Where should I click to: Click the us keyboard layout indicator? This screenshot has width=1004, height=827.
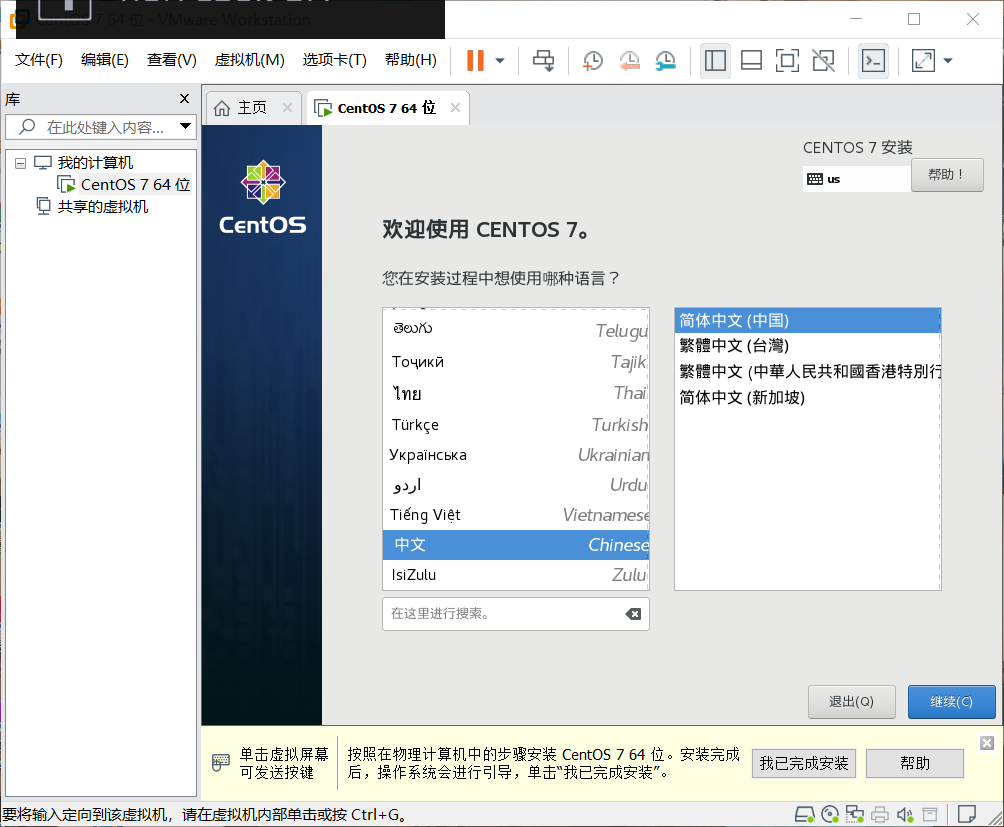click(856, 179)
